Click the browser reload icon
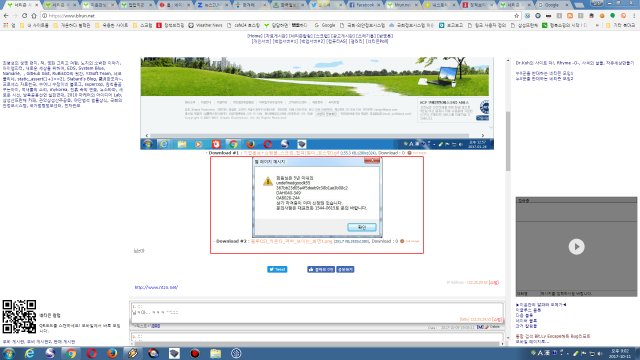Image resolution: width=640 pixels, height=360 pixels. [24, 16]
